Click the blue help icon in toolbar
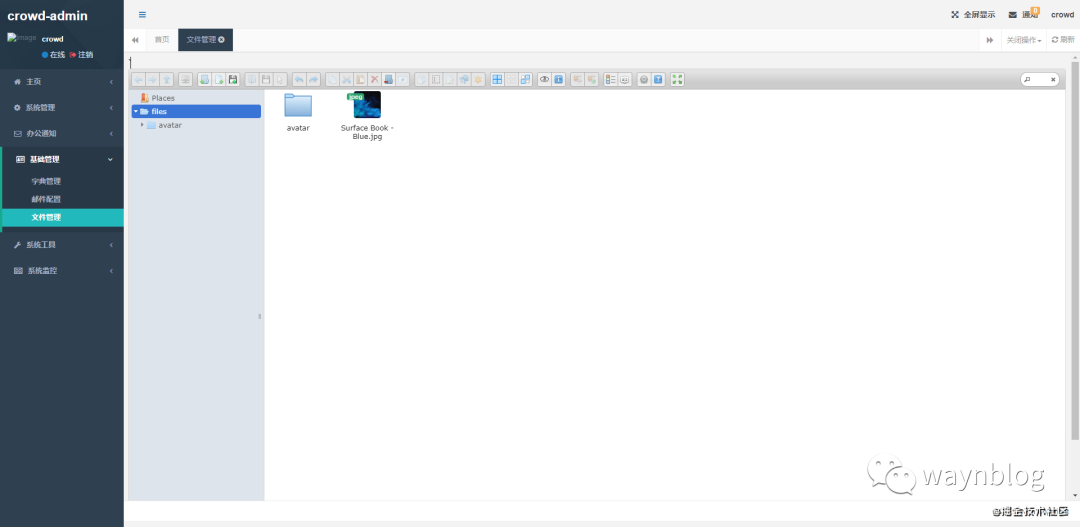The image size is (1080, 527). 658,79
